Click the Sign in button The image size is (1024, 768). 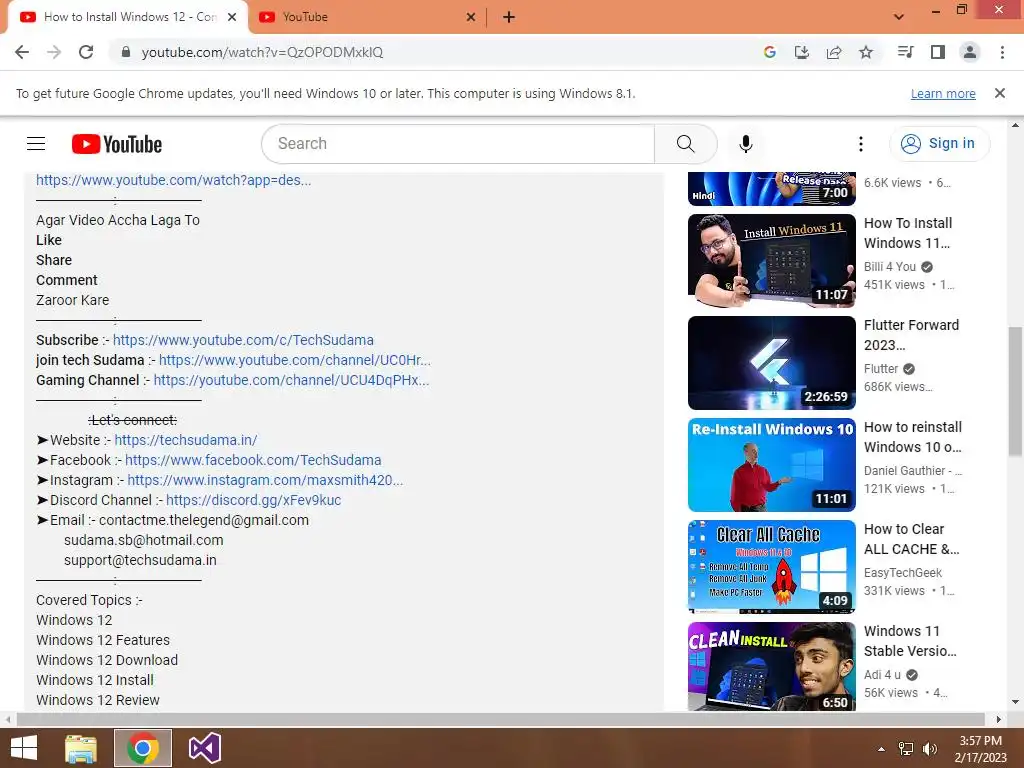coord(939,144)
